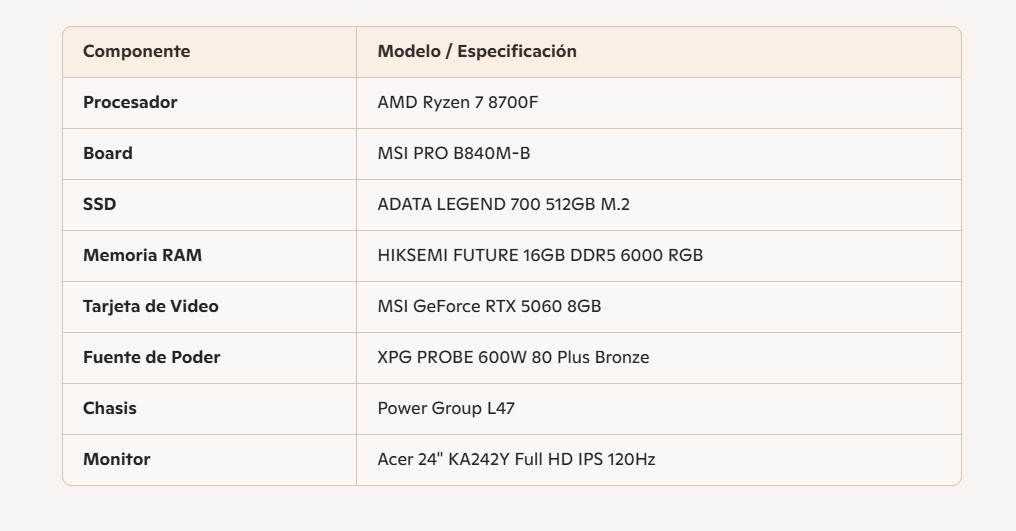The width and height of the screenshot is (1016, 531).
Task: Select the Procesador row label
Action: tap(130, 103)
